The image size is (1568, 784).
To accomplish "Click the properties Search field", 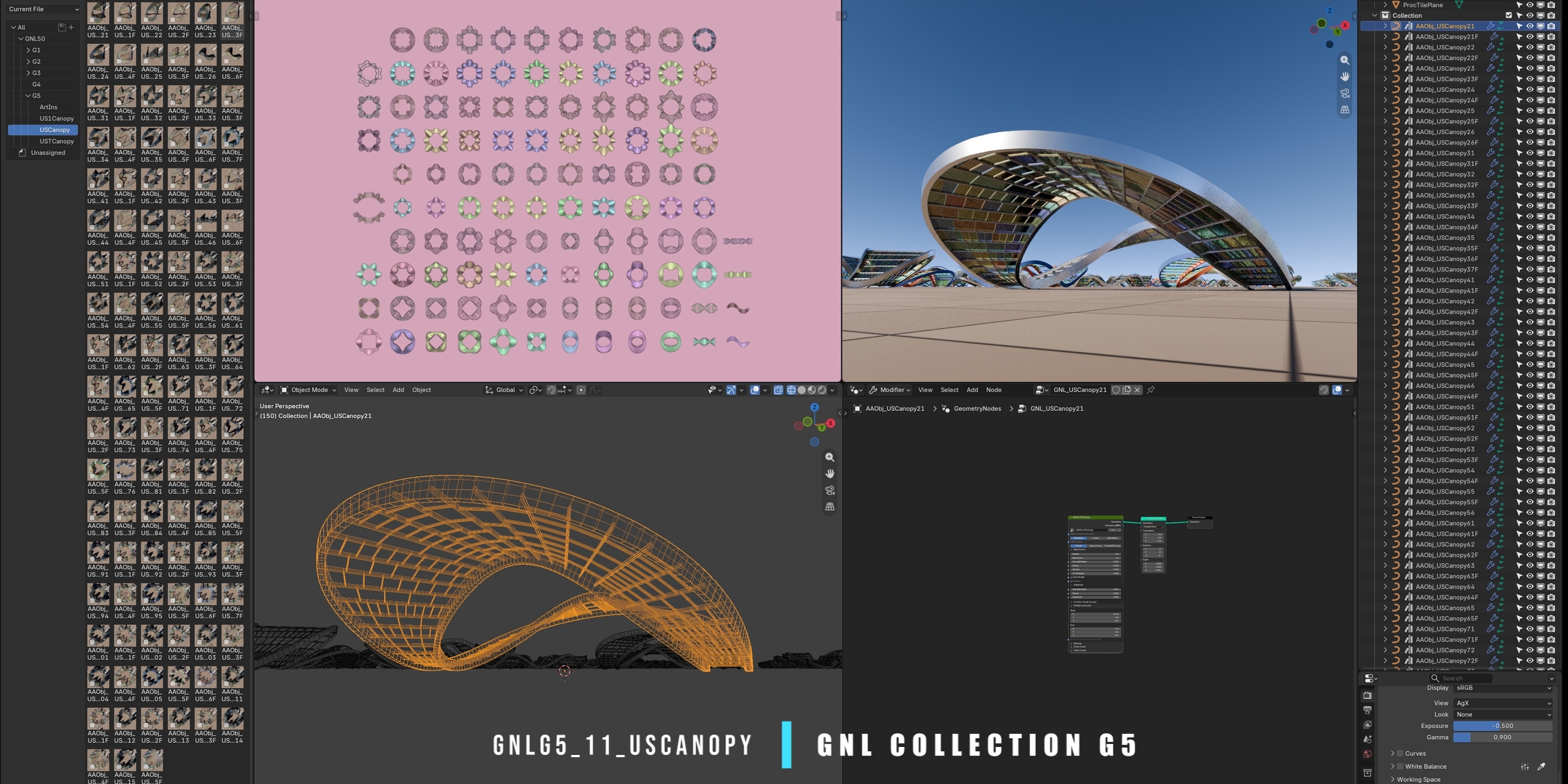I will [1461, 678].
